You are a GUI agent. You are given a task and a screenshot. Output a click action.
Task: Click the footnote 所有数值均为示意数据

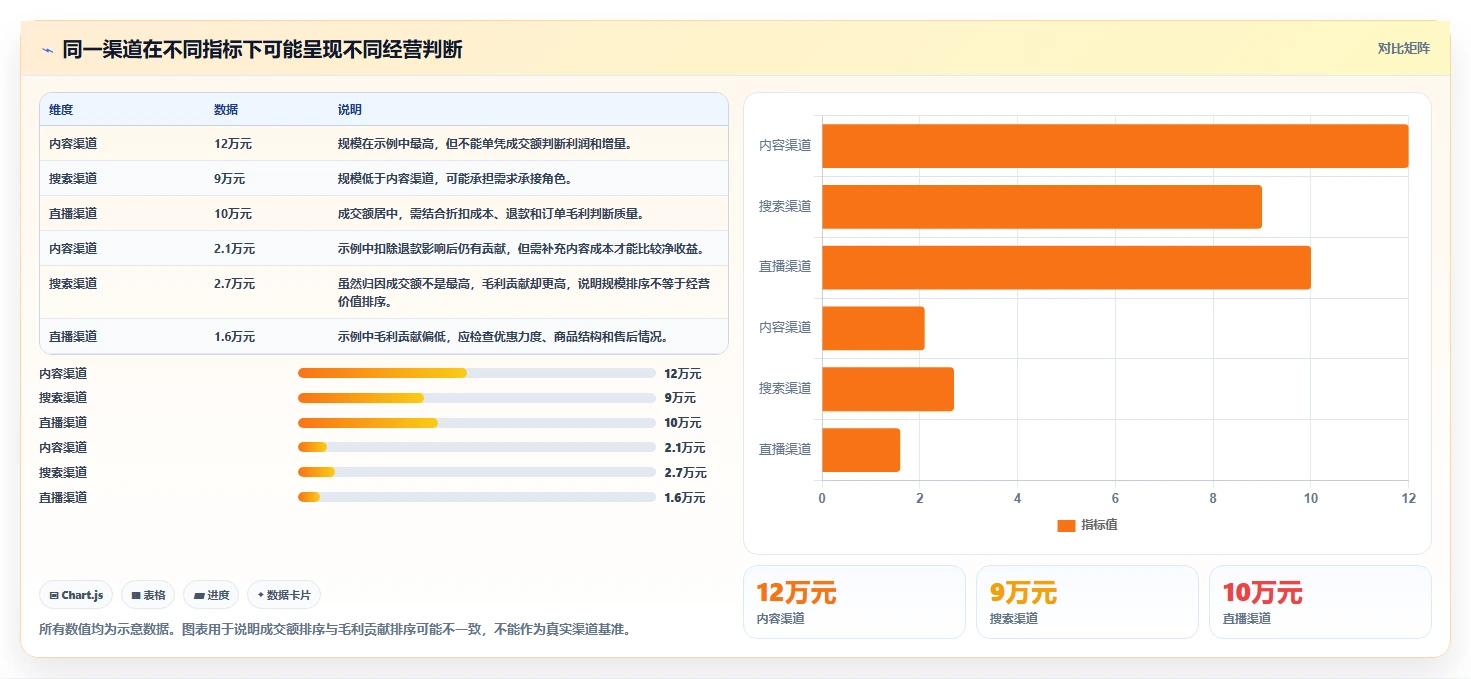pos(334,630)
